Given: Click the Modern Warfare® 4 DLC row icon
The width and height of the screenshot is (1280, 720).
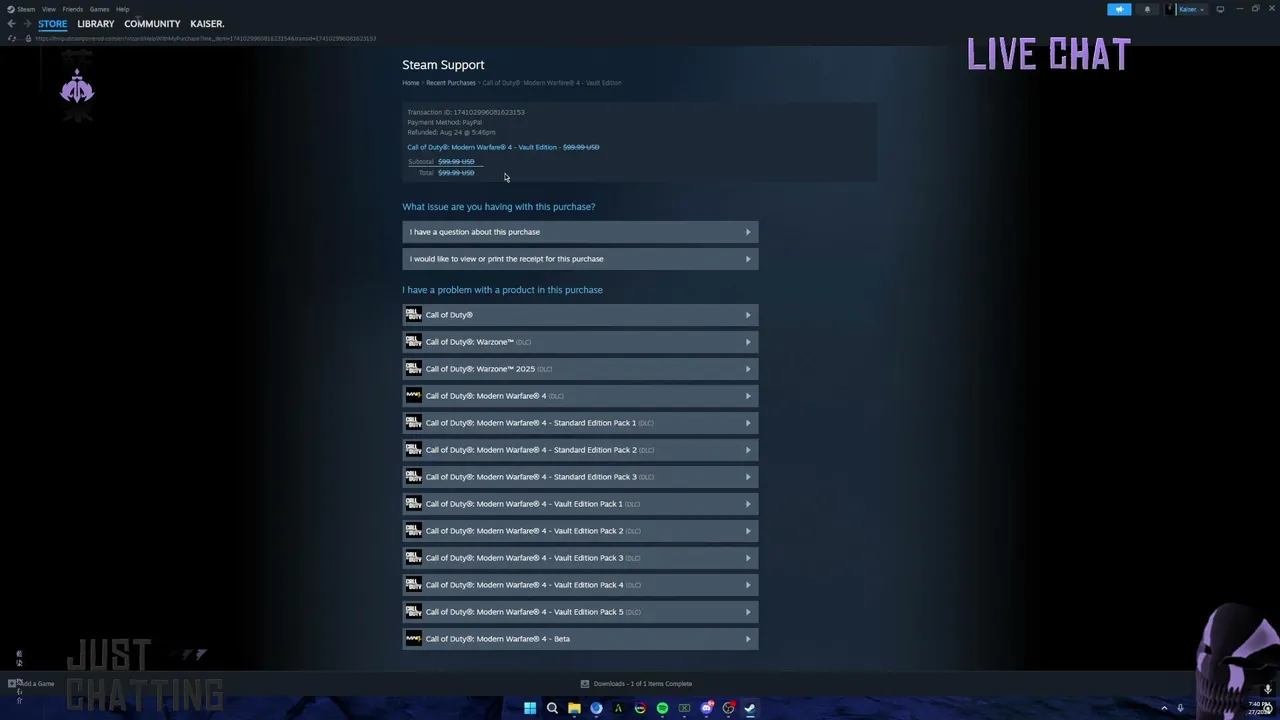Looking at the screenshot, I should (x=413, y=396).
